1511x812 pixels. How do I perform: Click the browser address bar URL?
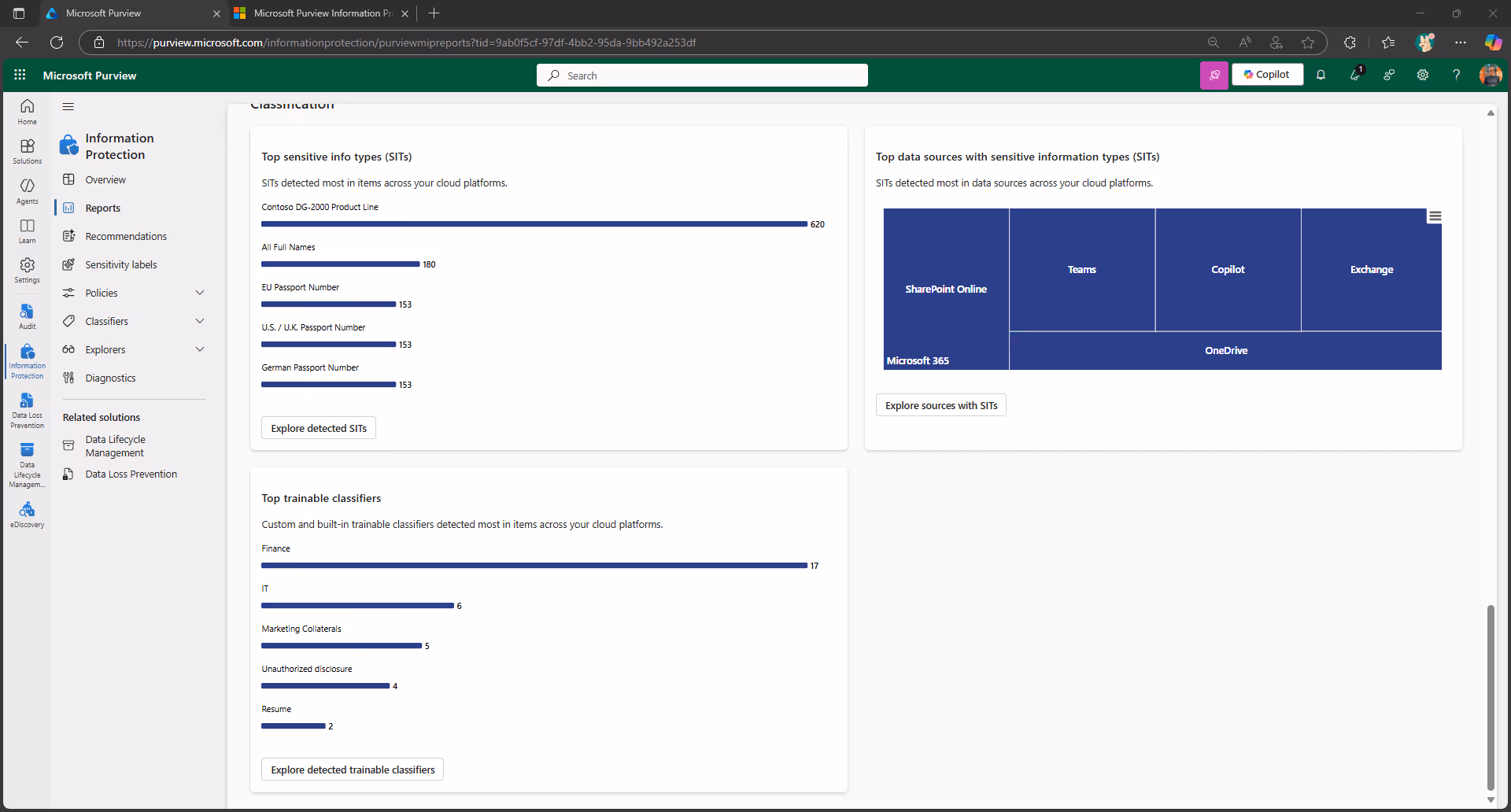[x=406, y=42]
